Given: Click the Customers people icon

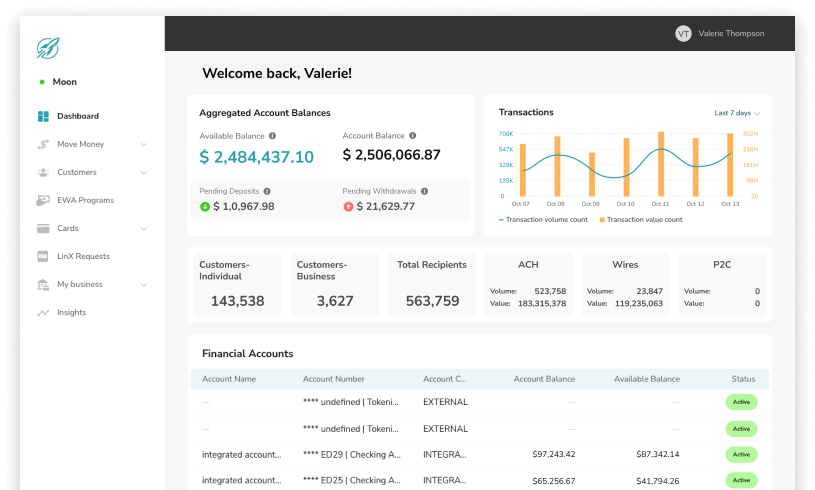Looking at the screenshot, I should coord(43,172).
